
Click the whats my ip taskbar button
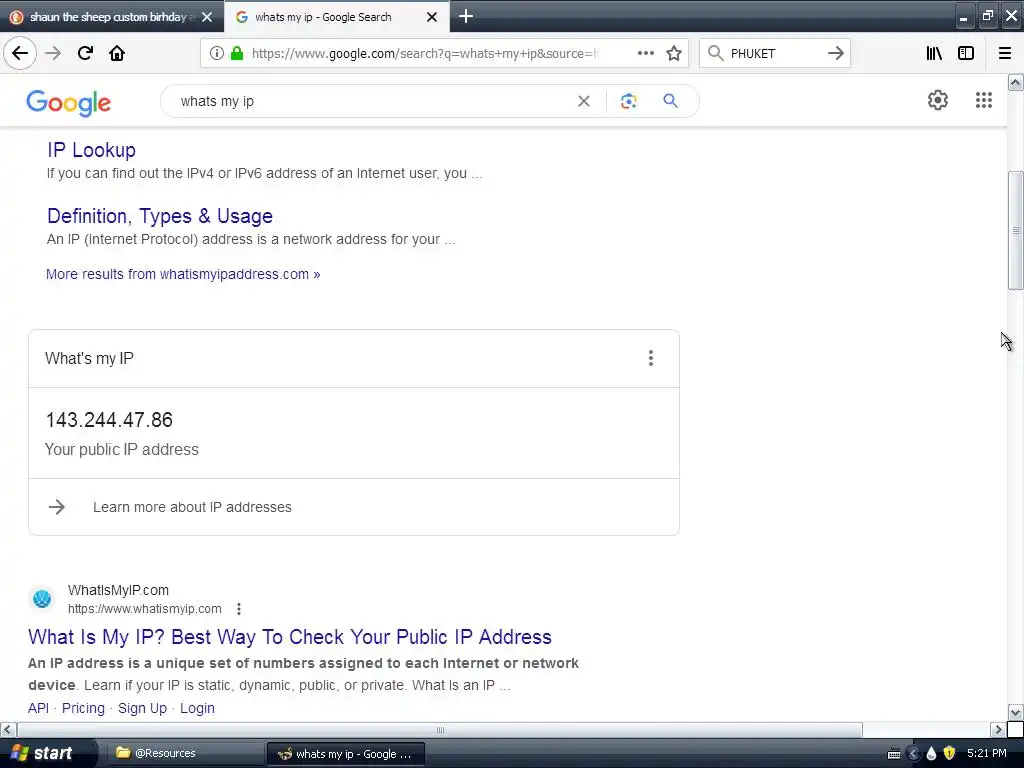pos(345,754)
